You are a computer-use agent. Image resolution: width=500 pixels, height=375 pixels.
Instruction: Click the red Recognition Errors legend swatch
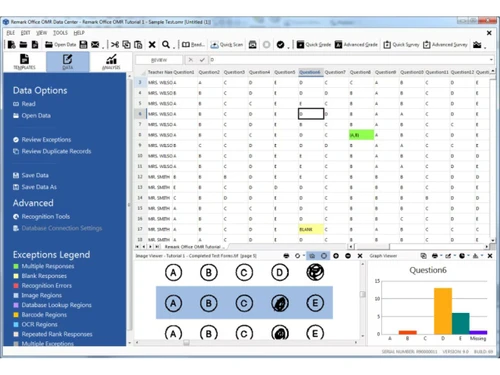[16, 286]
